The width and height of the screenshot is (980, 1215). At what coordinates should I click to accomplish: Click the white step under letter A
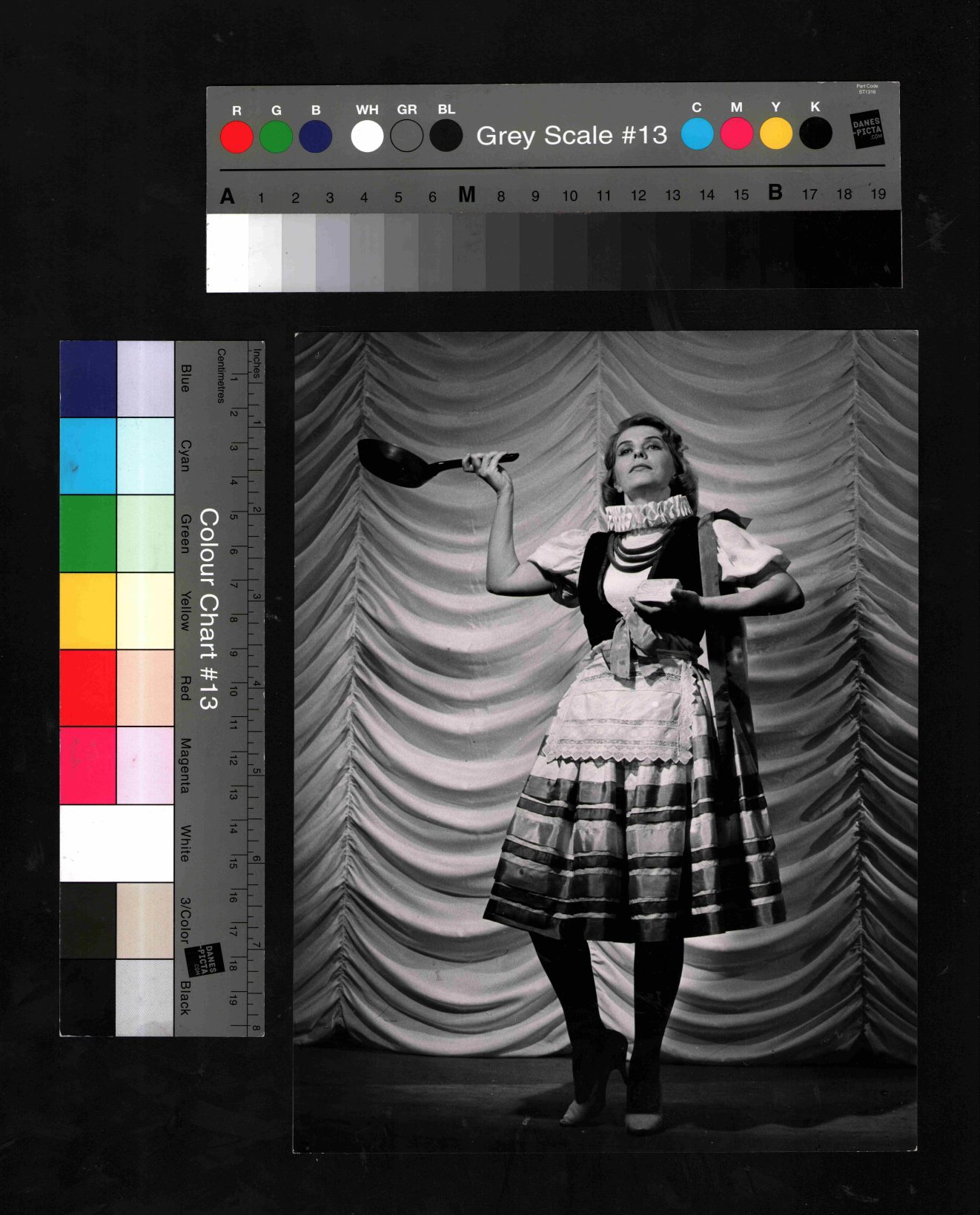228,252
